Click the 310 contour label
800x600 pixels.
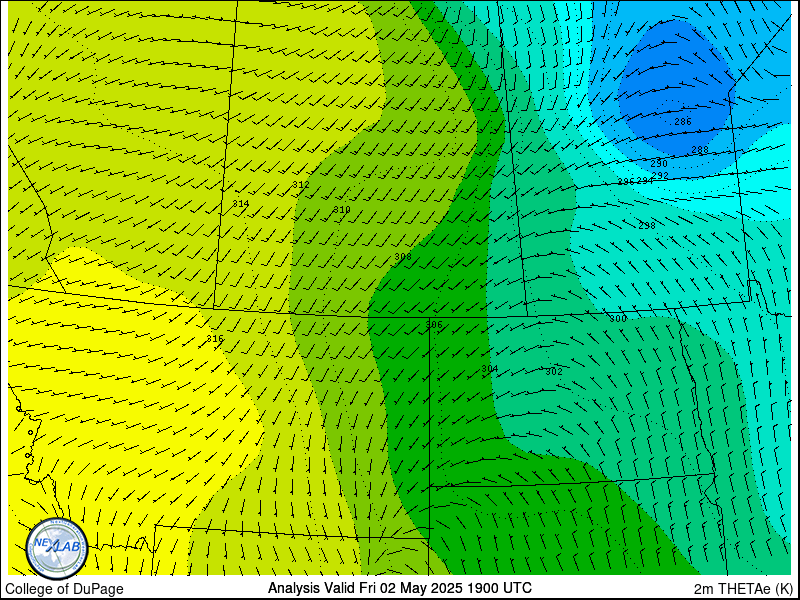click(x=342, y=210)
